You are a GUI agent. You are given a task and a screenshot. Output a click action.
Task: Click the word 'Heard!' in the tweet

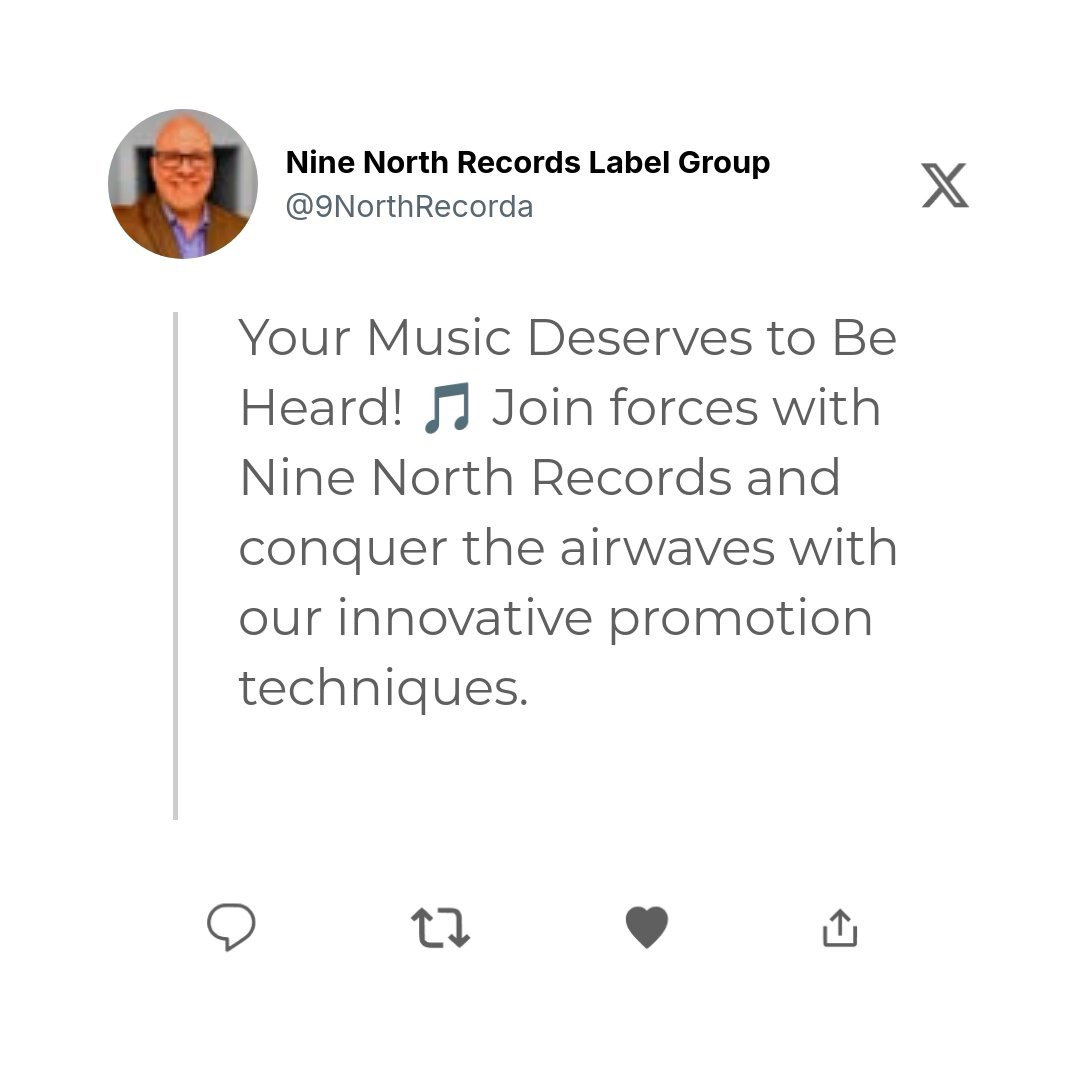(321, 408)
